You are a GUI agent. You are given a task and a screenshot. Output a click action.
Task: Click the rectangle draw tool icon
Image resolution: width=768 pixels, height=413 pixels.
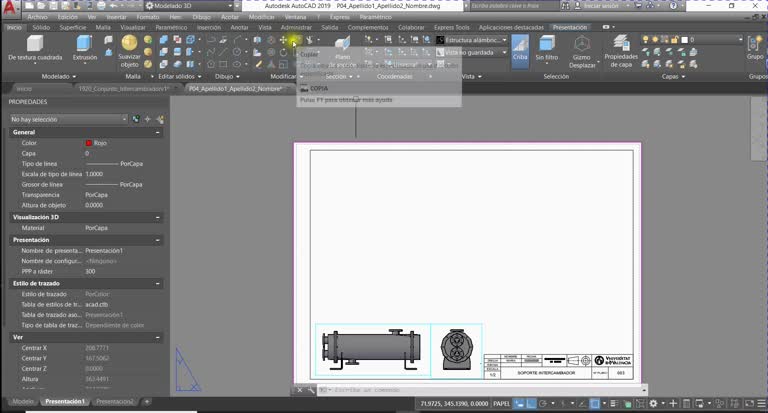[x=223, y=64]
